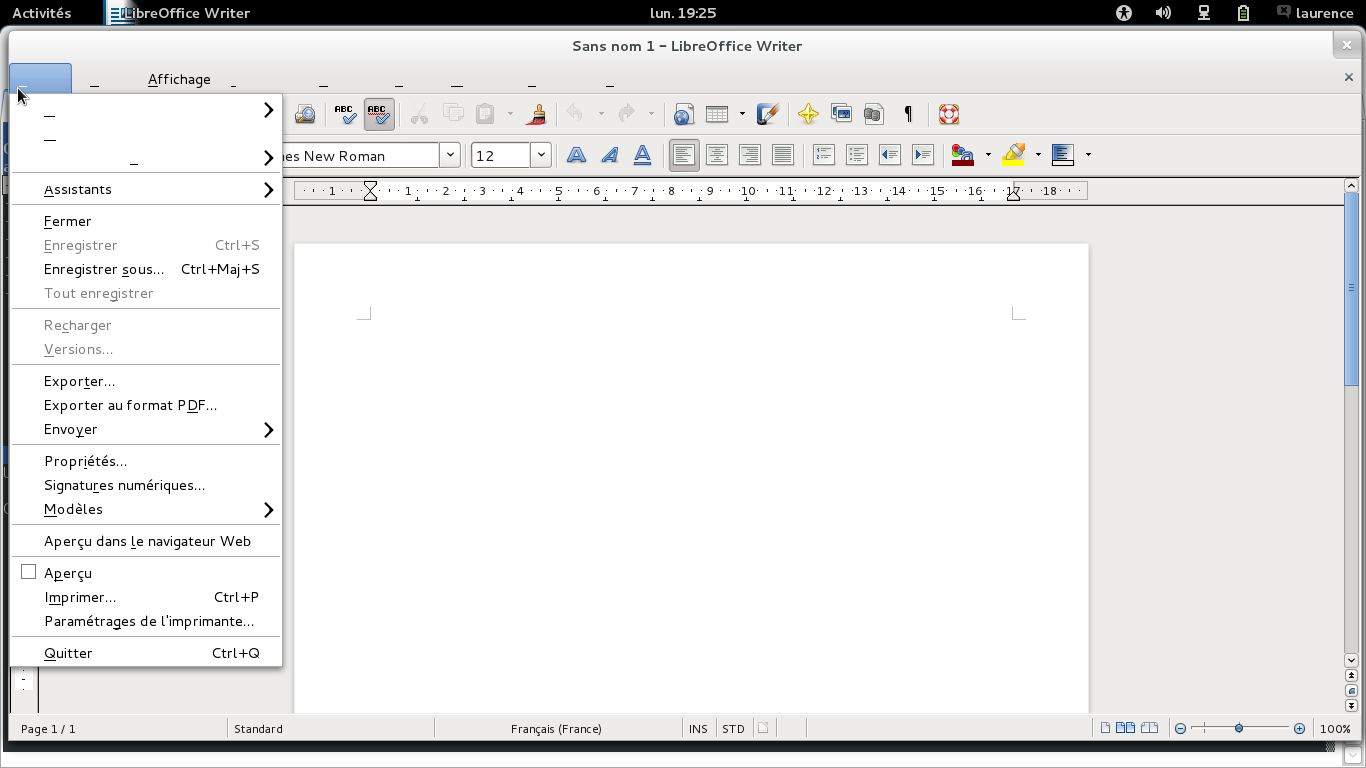This screenshot has height=768, width=1366.
Task: Insert a hyperlink using the globe icon
Action: click(684, 114)
